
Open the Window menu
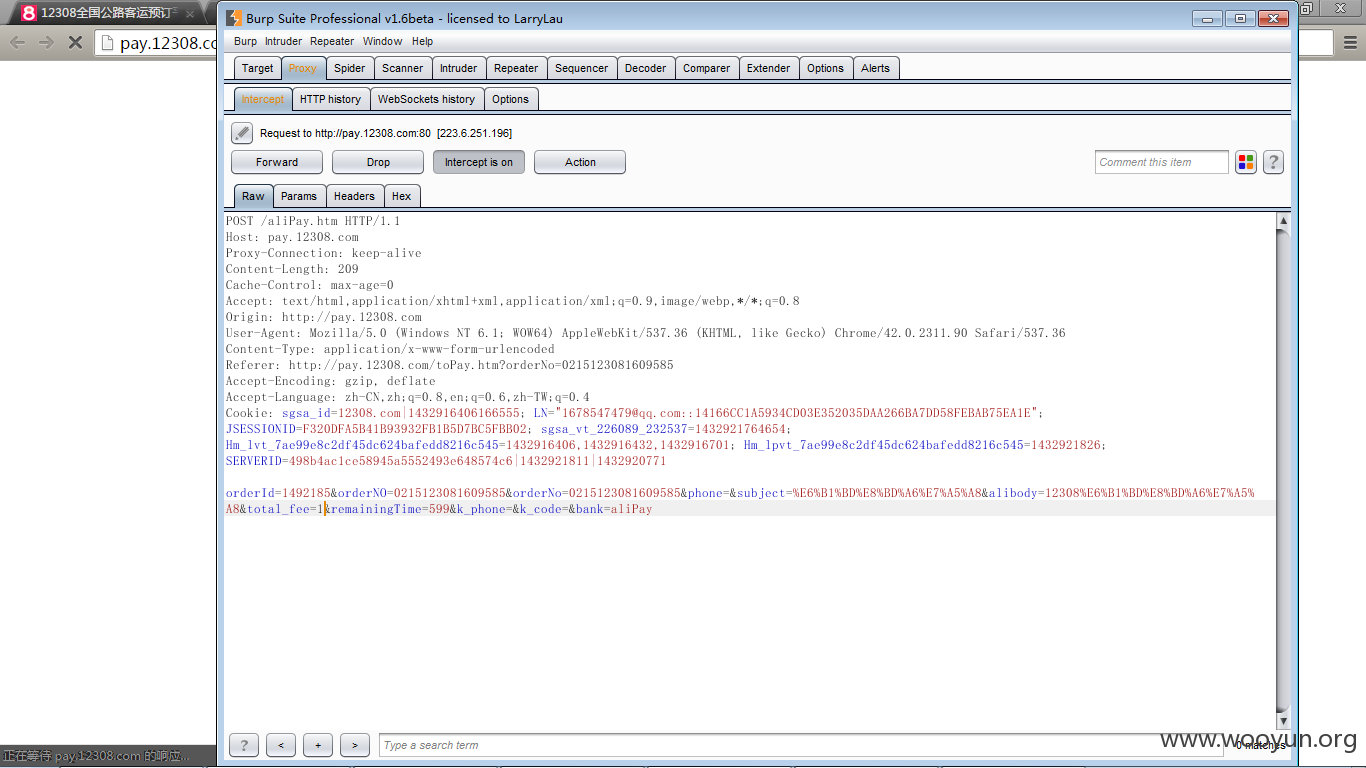pos(382,41)
